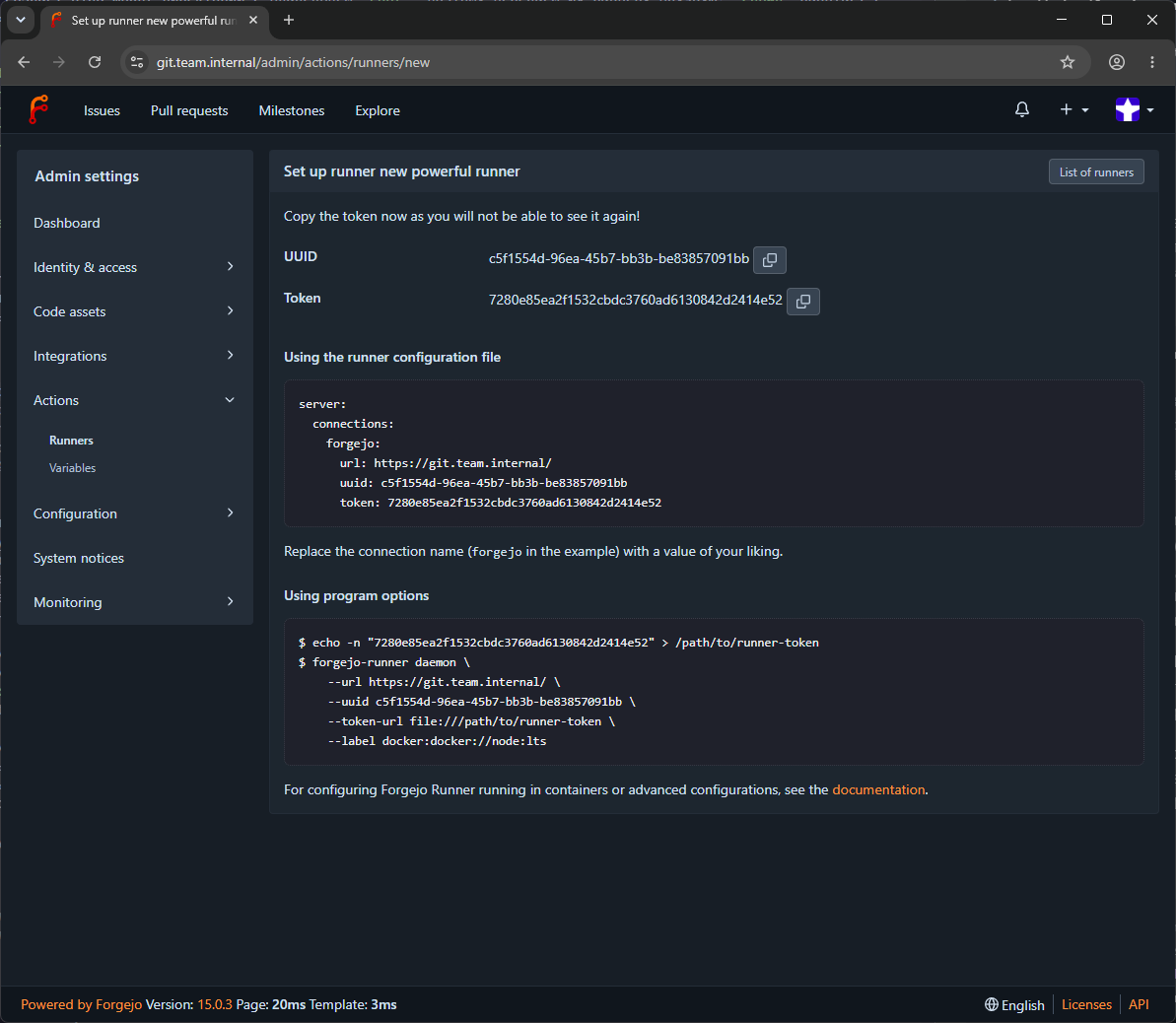Click 'Using program options' heading
Screen dimensions: 1176x1023
coord(356,595)
